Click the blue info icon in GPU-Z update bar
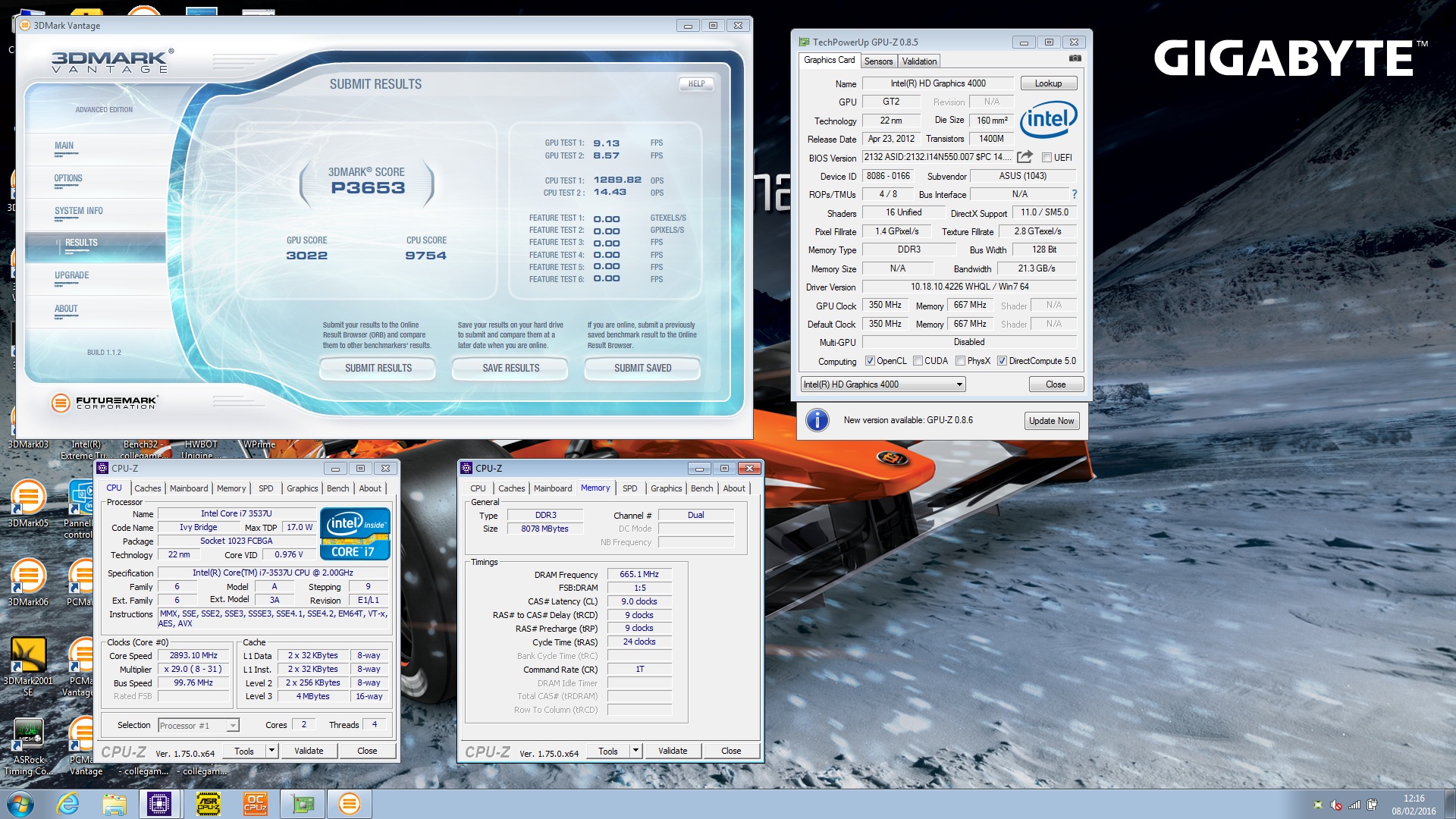1456x819 pixels. (x=817, y=420)
